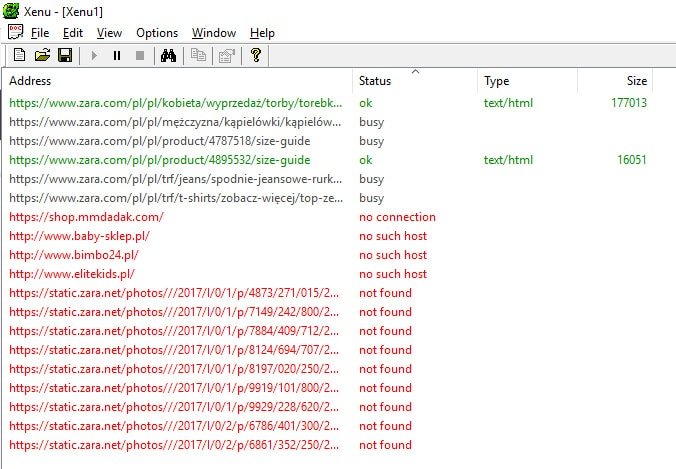Select the shop.mmdadak.com link row
The width and height of the screenshot is (676, 469).
[87, 217]
